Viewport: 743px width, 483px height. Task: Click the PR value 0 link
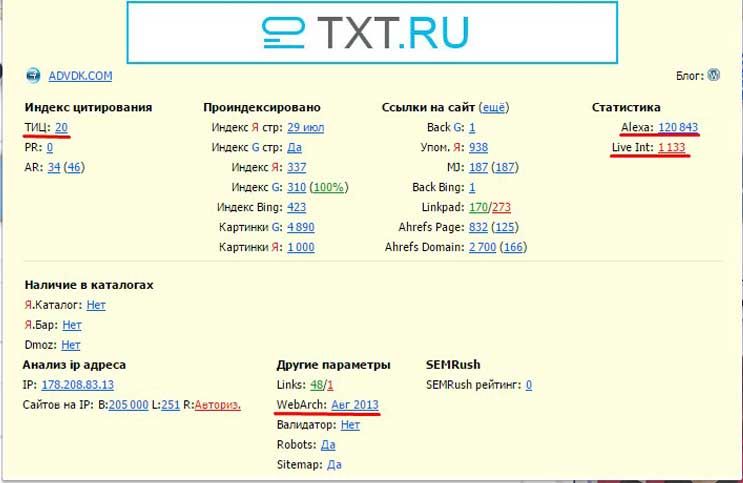tap(50, 147)
